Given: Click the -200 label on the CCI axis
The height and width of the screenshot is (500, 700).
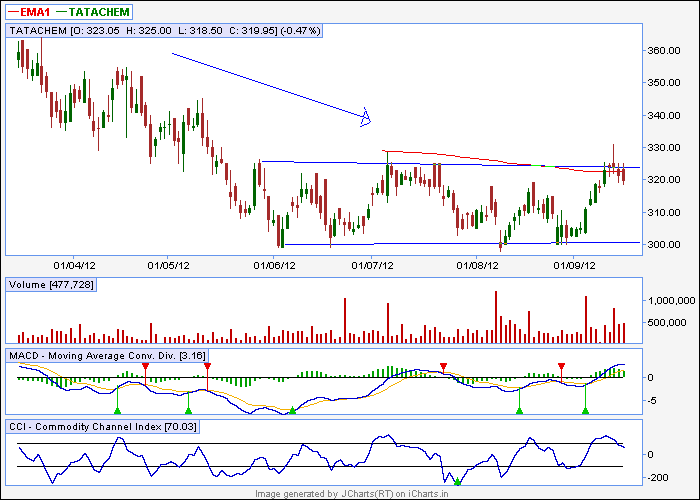Looking at the screenshot, I should [x=656, y=478].
